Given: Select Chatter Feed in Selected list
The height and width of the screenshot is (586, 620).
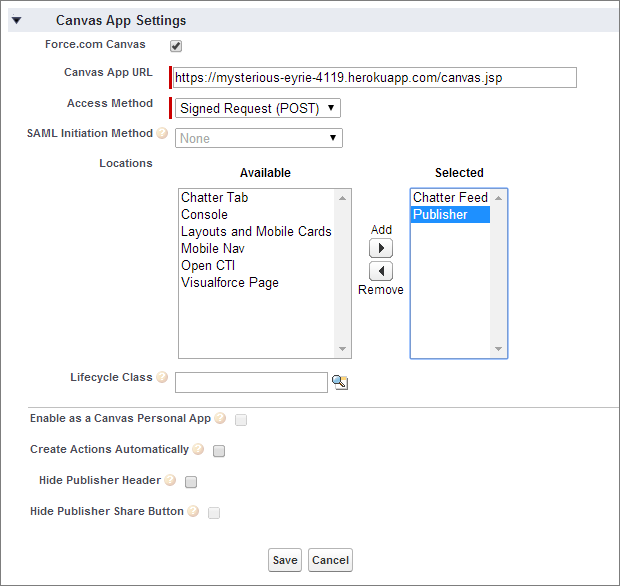Looking at the screenshot, I should [450, 197].
